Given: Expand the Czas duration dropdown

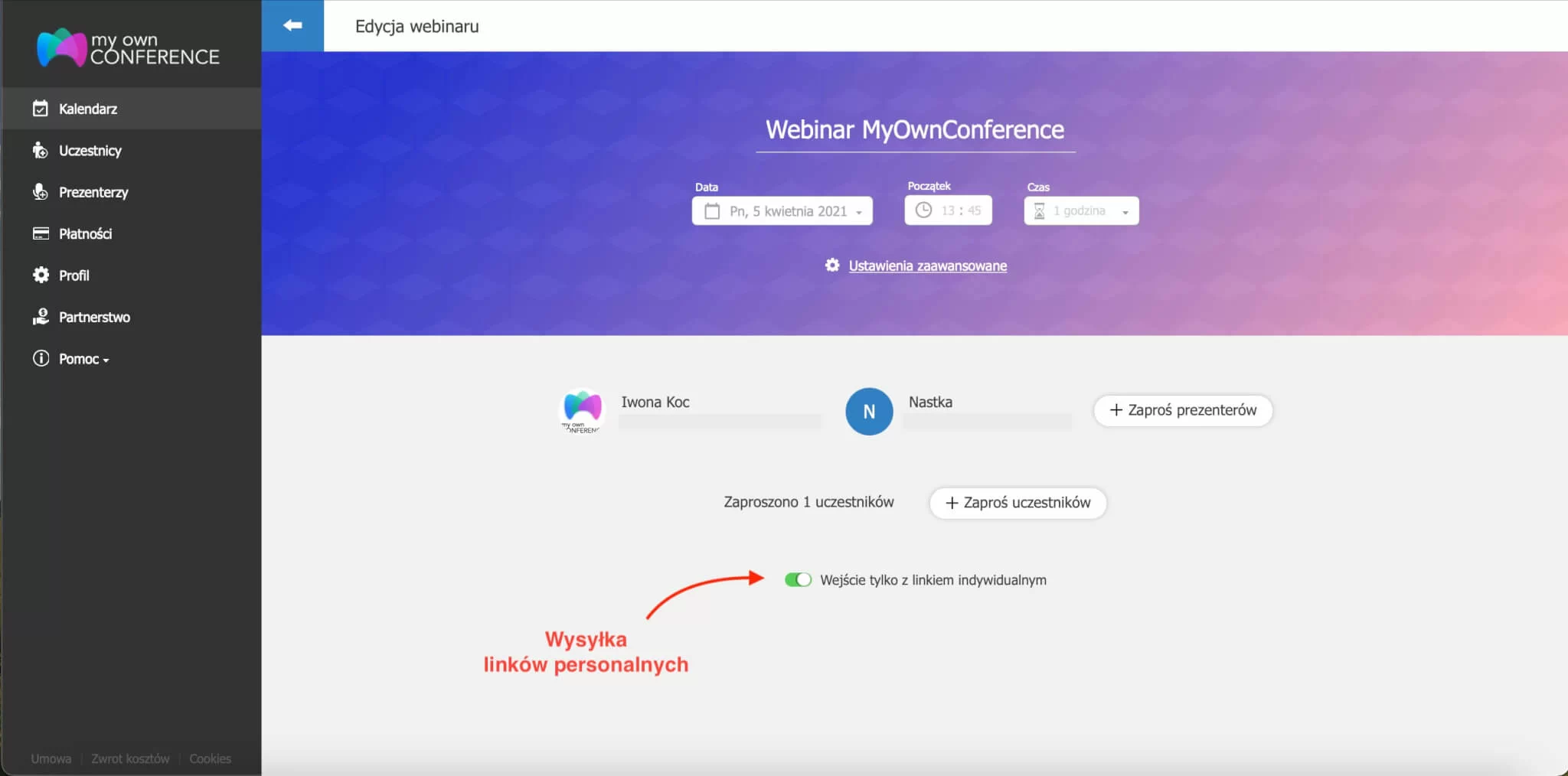Looking at the screenshot, I should tap(1081, 211).
